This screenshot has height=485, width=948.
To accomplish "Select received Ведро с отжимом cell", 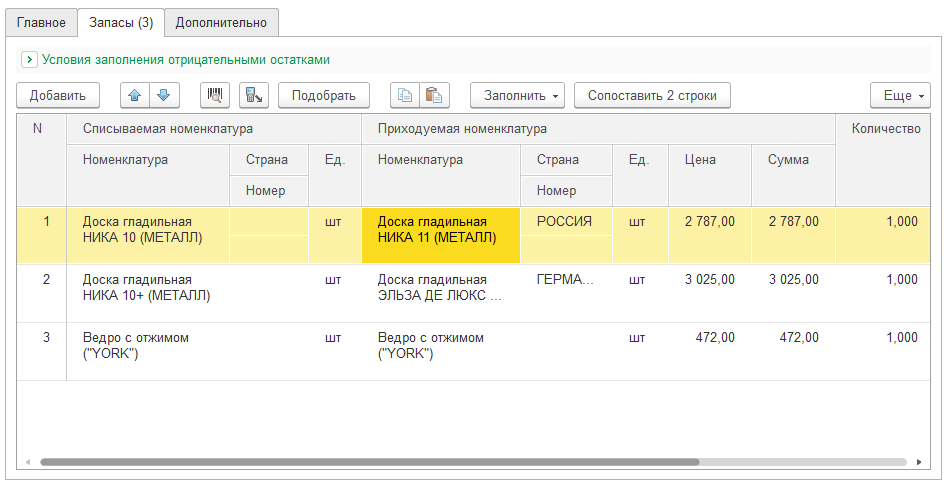I will click(x=441, y=351).
